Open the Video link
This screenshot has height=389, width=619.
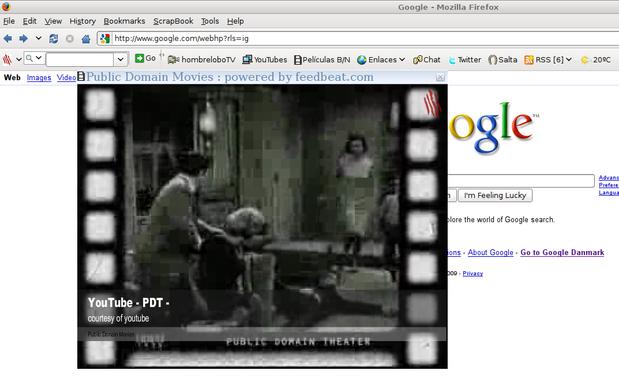(66, 78)
